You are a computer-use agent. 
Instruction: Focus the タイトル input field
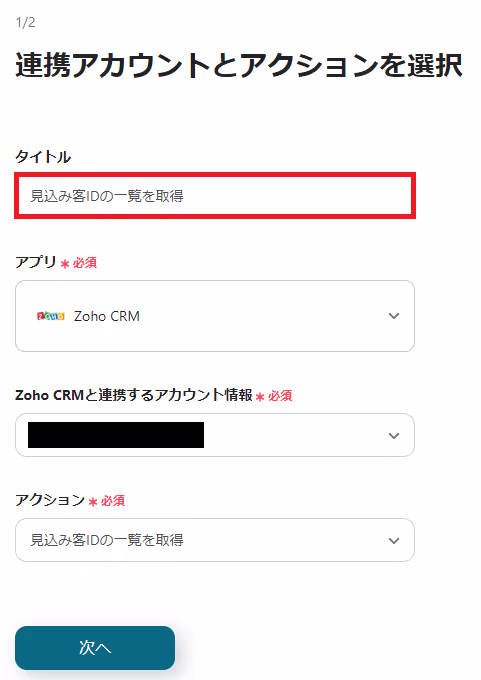[x=215, y=196]
